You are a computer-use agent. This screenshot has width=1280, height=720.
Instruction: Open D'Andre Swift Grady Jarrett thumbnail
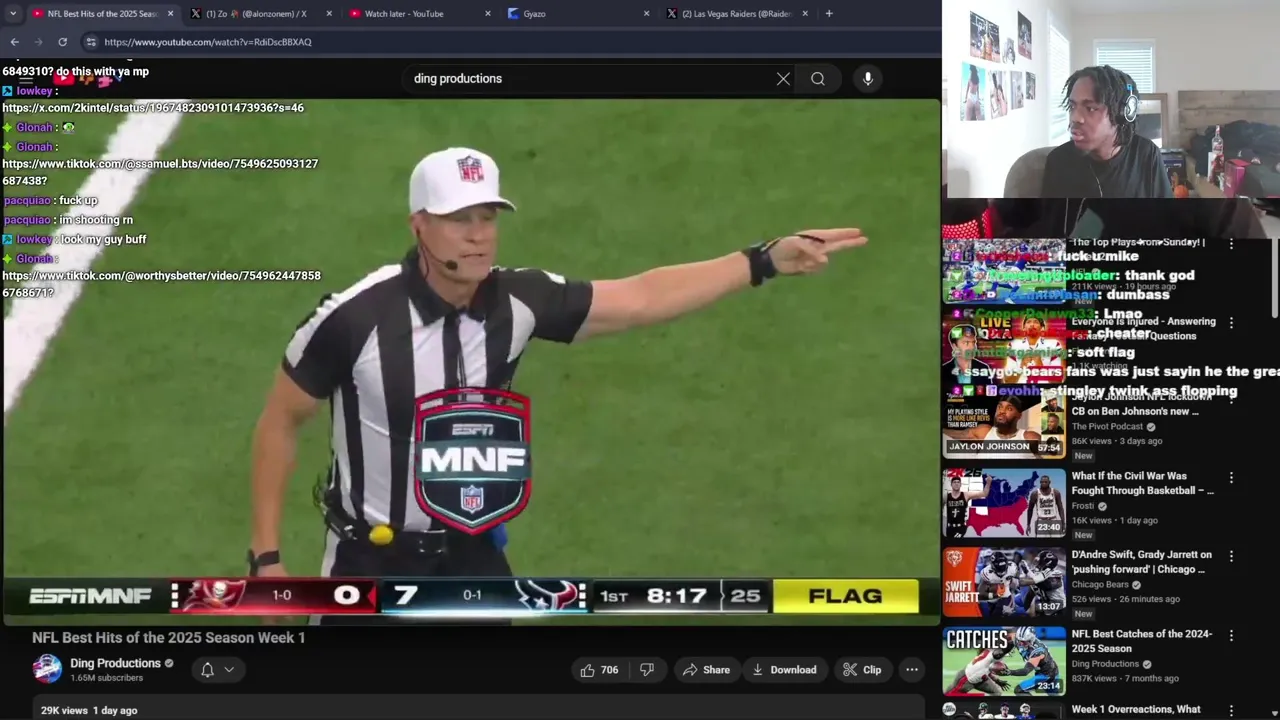[x=1003, y=582]
